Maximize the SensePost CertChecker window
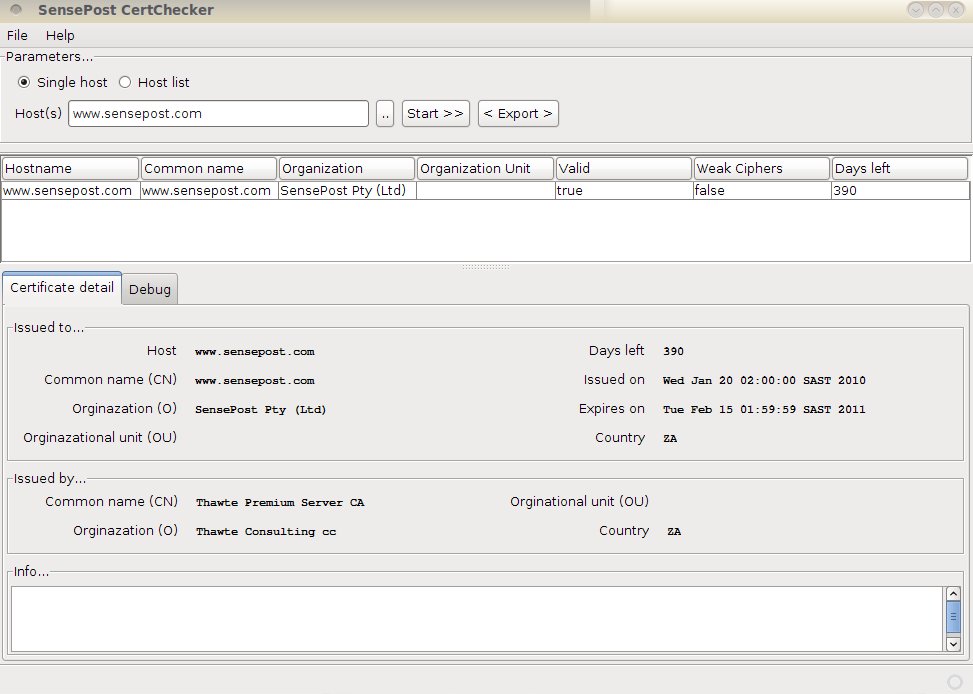Screen dimensions: 973x694 click(936, 10)
